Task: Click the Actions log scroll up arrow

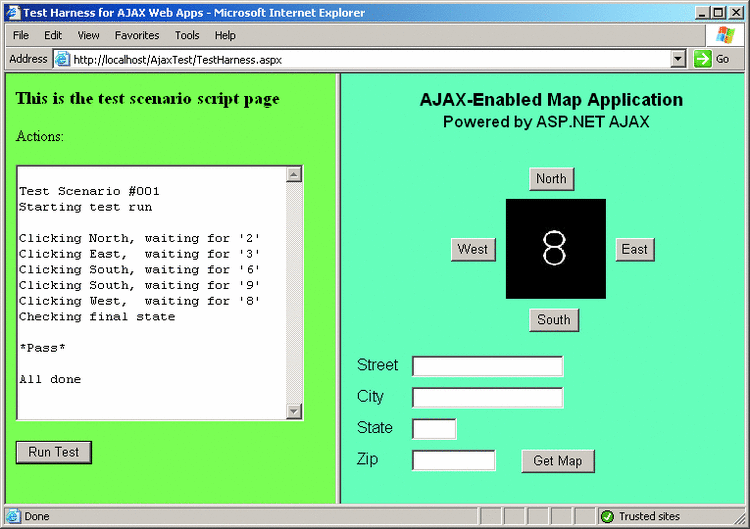Action: coord(294,175)
